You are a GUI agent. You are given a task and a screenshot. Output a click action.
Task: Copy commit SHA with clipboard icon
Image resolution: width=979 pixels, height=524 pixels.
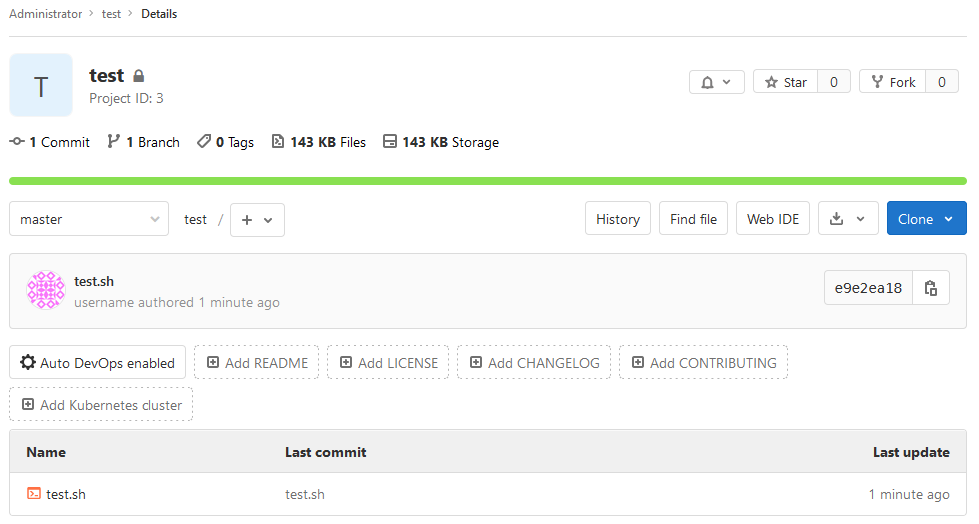(x=931, y=289)
